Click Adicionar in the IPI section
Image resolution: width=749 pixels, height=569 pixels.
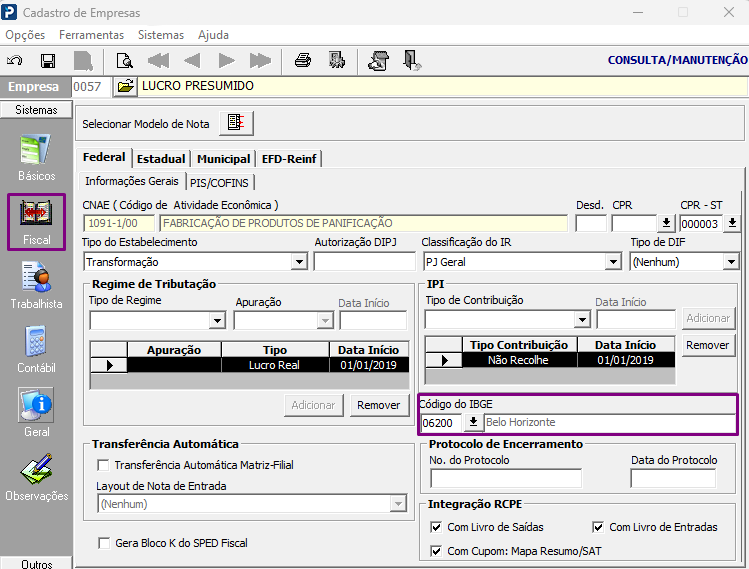[x=708, y=318]
